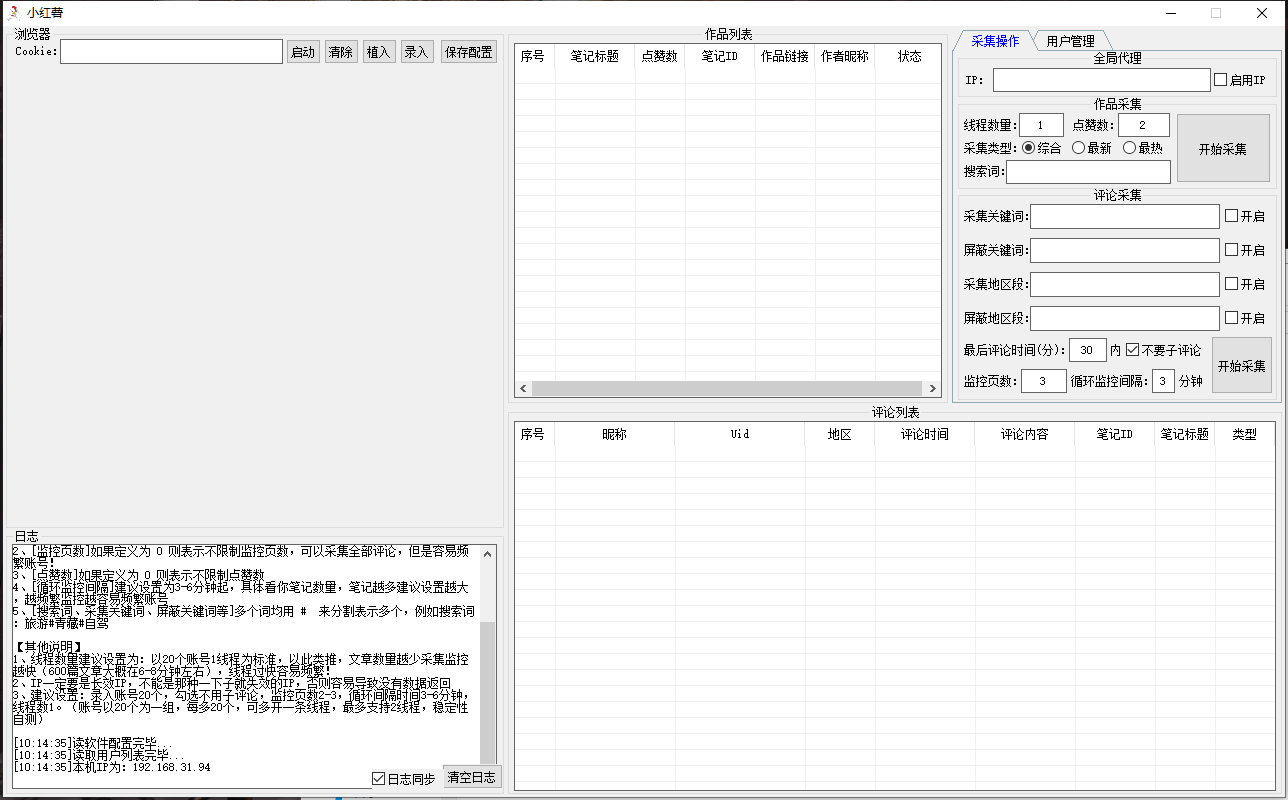Open the 采集操作 tab

point(995,41)
